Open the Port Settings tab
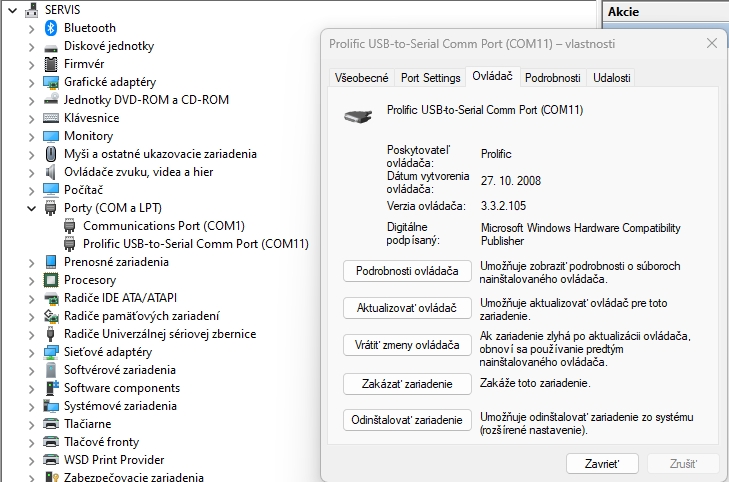This screenshot has width=729, height=482. [431, 78]
